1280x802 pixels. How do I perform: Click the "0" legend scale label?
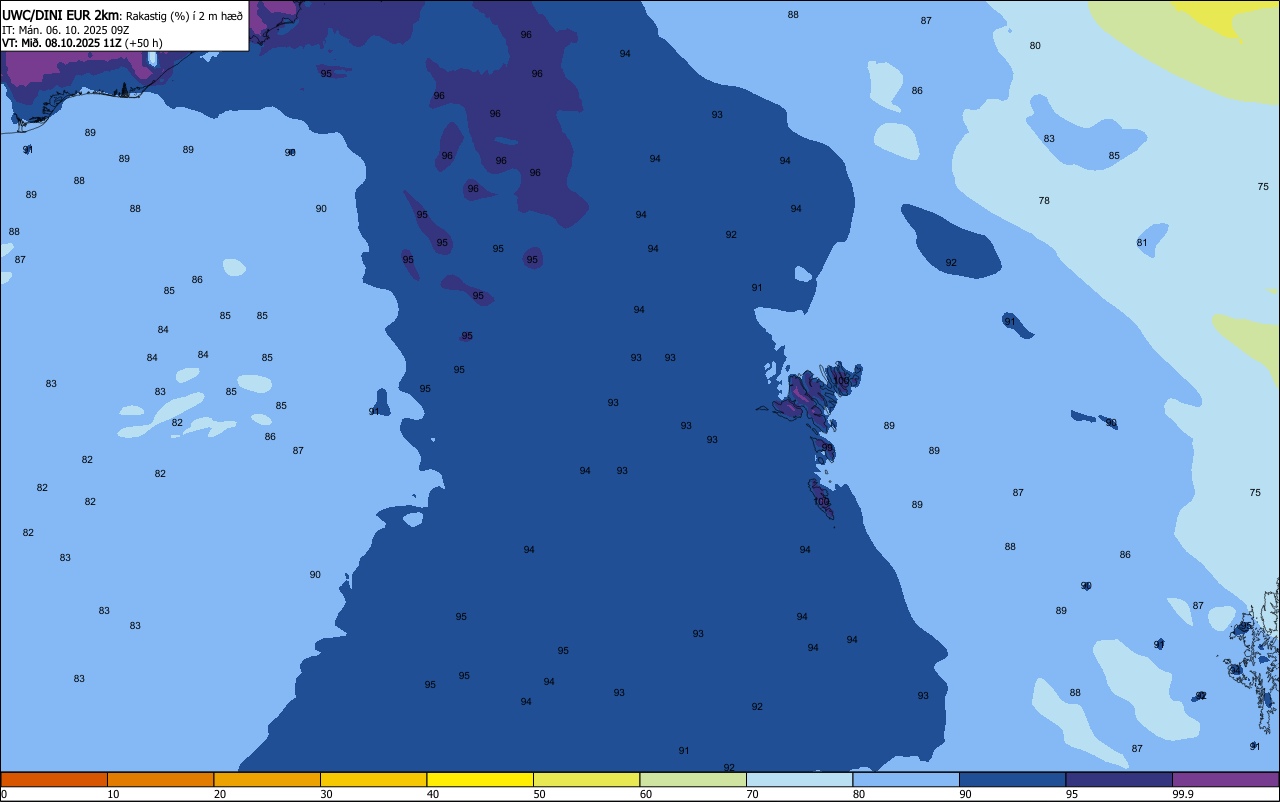point(4,794)
